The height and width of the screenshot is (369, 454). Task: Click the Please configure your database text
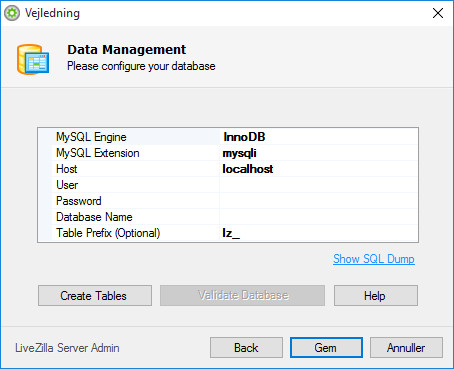tap(141, 66)
